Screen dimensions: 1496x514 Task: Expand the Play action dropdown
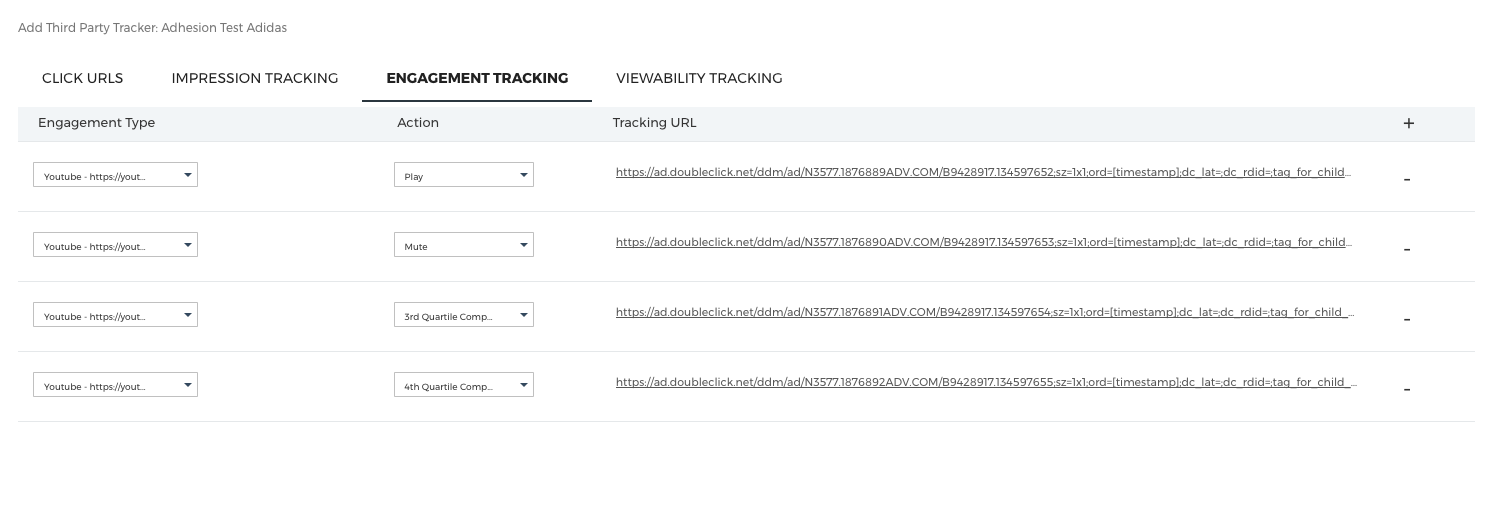(x=463, y=175)
